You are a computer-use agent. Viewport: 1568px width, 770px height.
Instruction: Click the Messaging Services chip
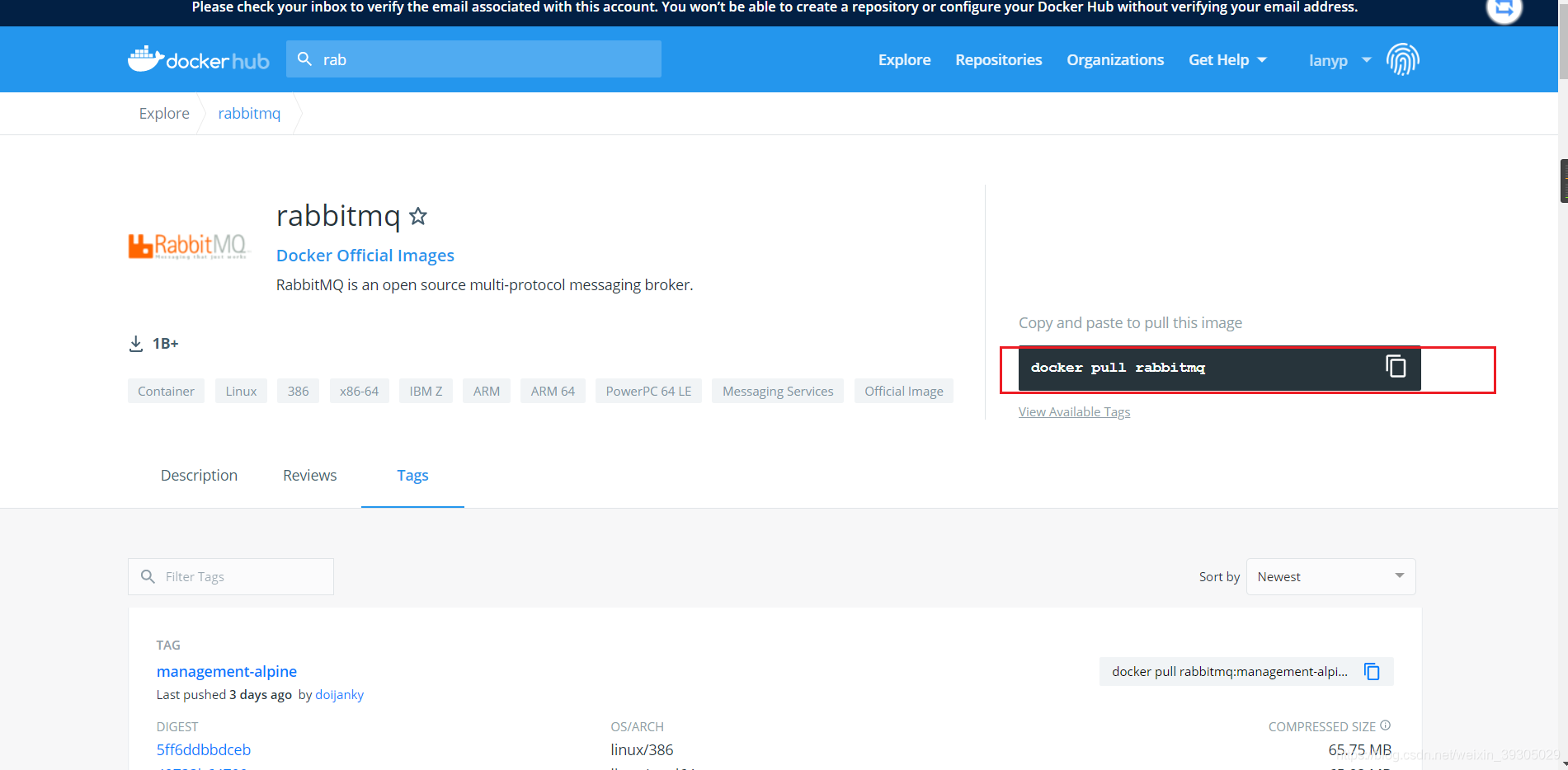(x=778, y=391)
